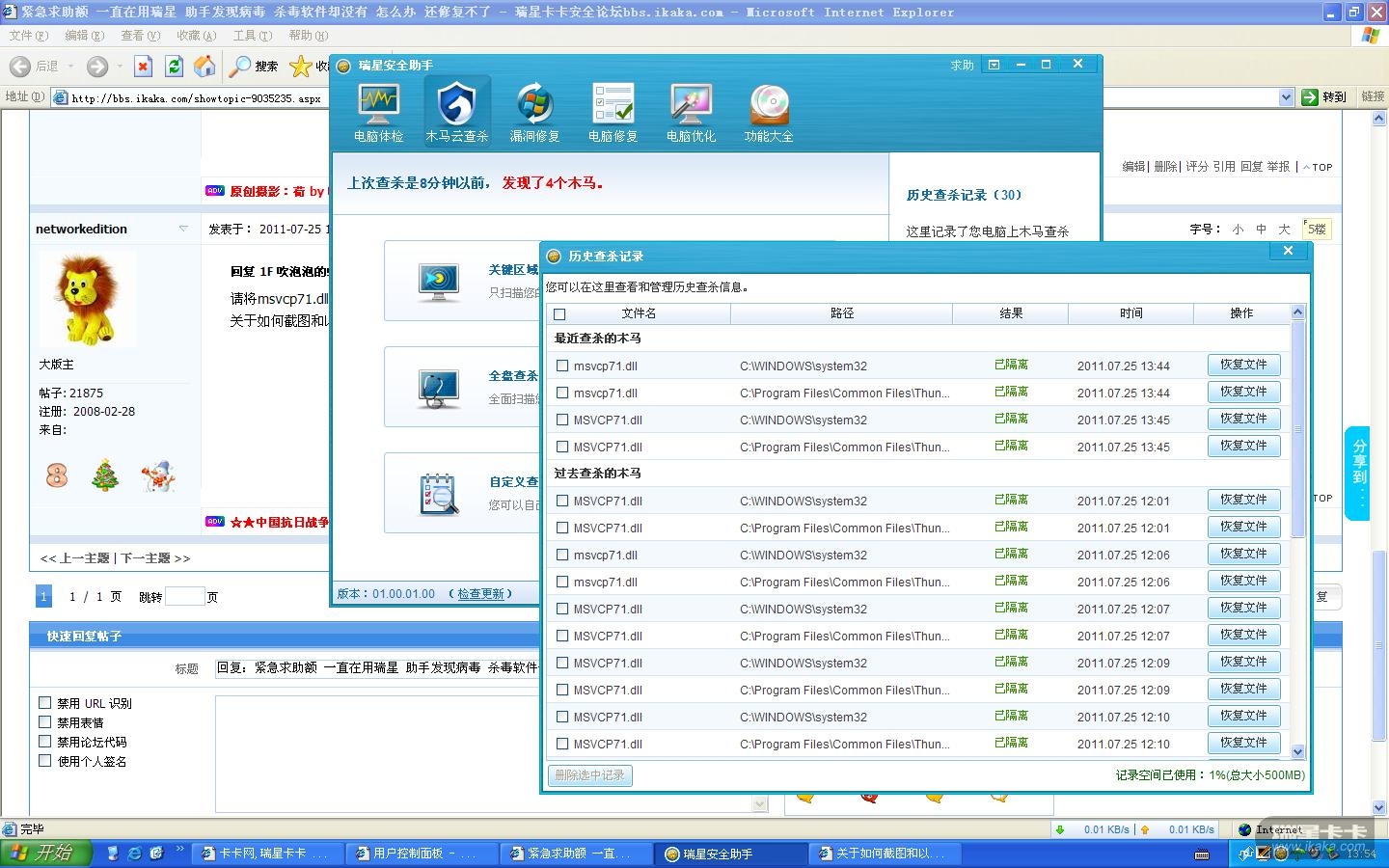Check MSVCP71.dll system32 row dated 13:45

562,420
